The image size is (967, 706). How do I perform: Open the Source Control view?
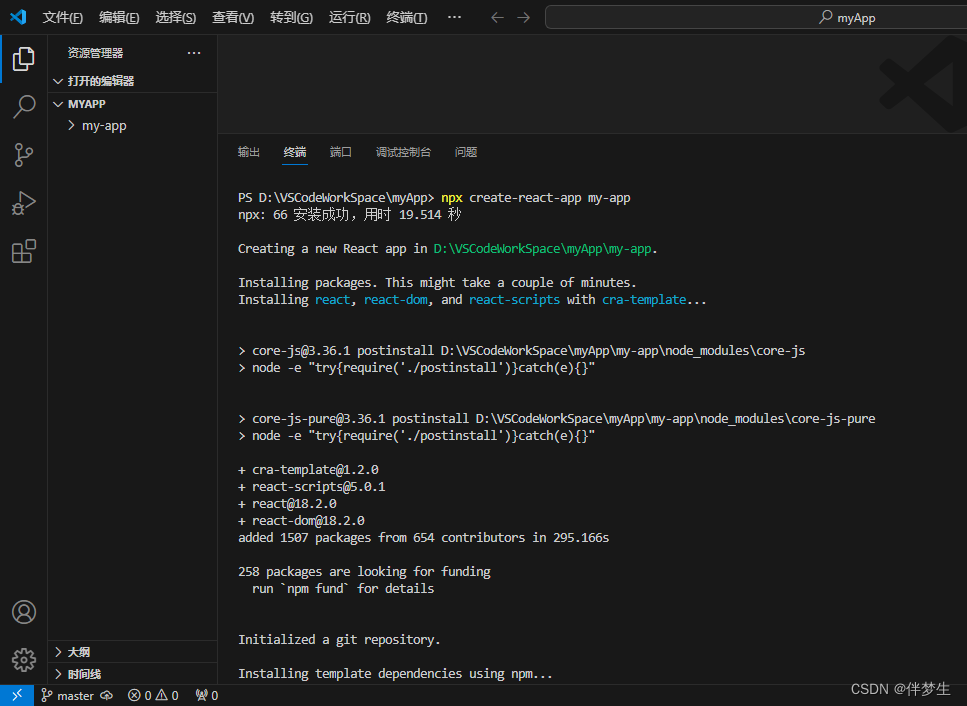(x=23, y=155)
